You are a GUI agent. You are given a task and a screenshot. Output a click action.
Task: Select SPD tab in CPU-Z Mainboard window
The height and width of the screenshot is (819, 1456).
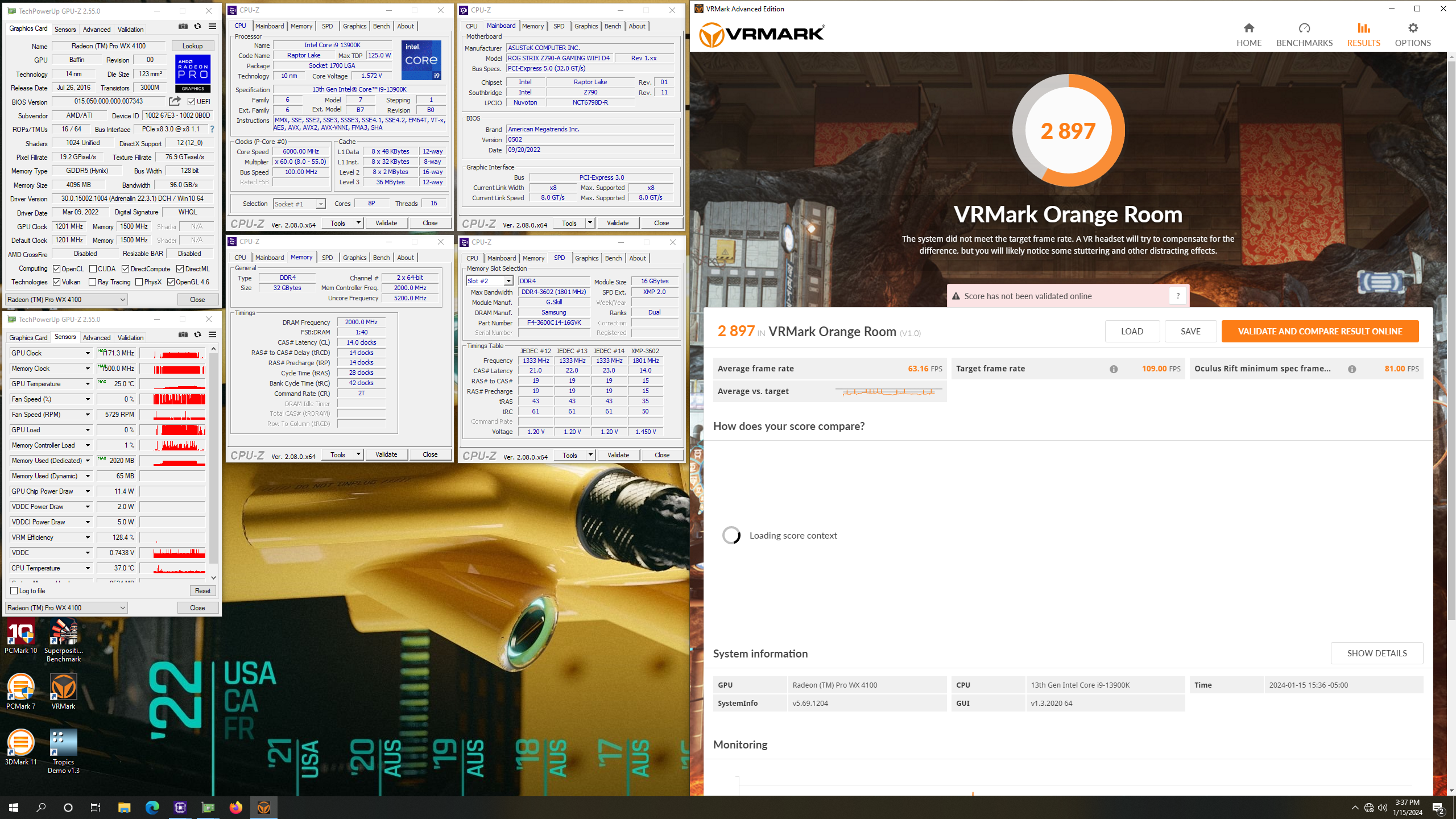pos(559,26)
